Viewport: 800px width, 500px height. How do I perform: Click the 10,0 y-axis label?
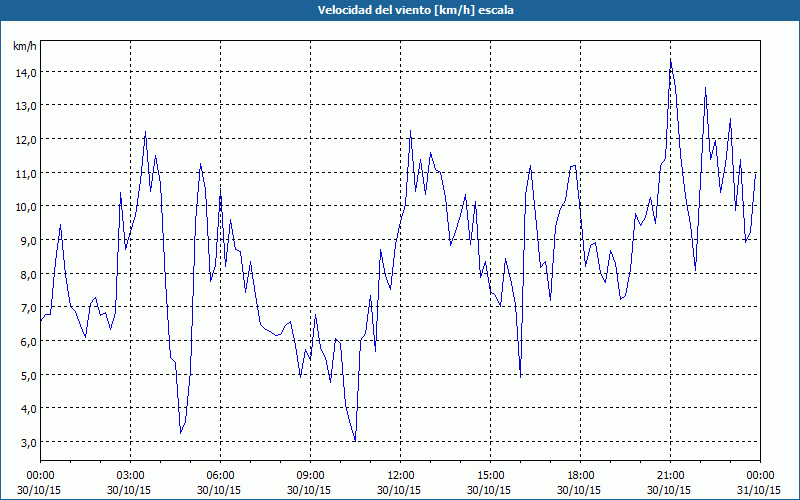point(26,207)
